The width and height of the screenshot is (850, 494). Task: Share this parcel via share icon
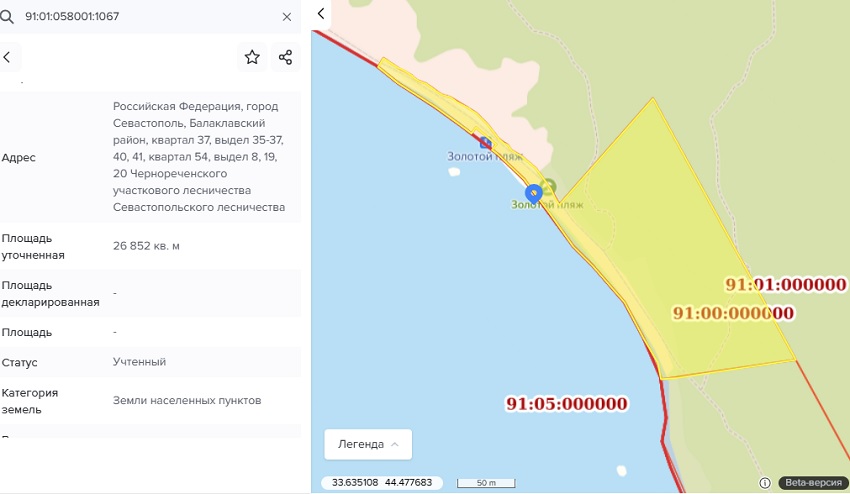[x=285, y=57]
